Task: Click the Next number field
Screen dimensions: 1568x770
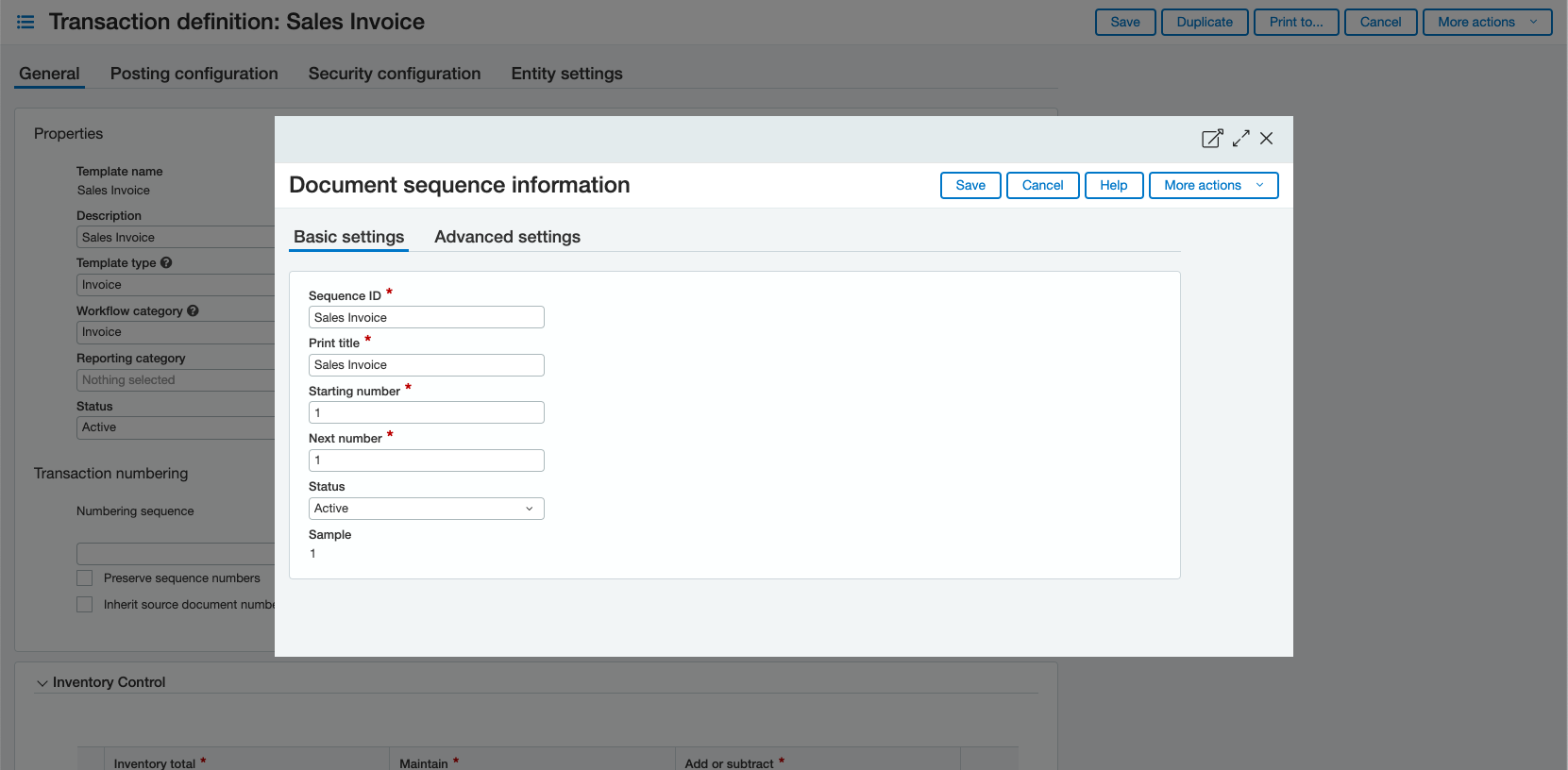Action: (x=427, y=460)
